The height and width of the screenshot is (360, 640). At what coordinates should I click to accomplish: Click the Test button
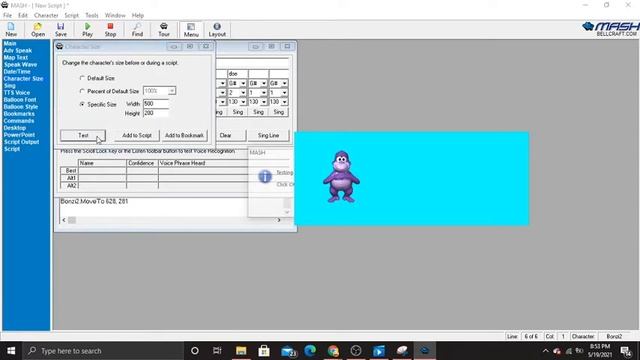(x=83, y=135)
